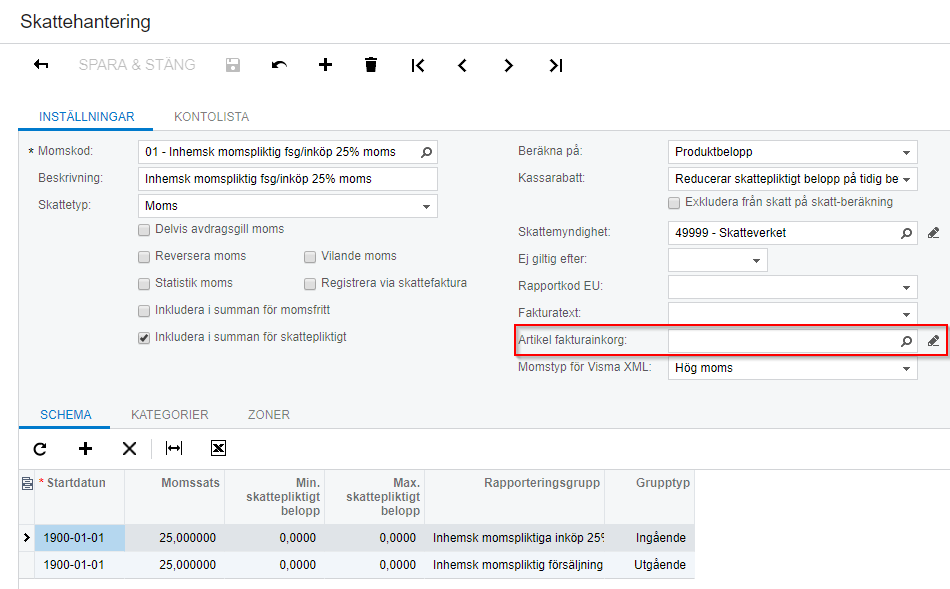The width and height of the screenshot is (950, 589).
Task: Click the undo icon in top toolbar
Action: pyautogui.click(x=279, y=65)
